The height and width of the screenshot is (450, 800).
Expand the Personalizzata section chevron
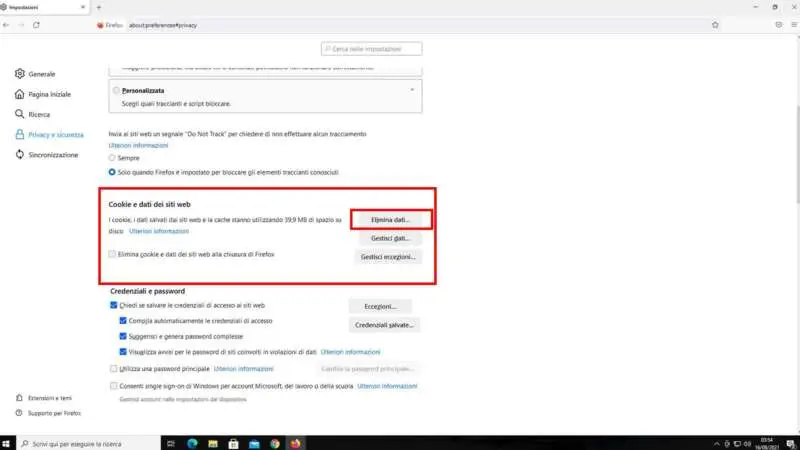(412, 90)
